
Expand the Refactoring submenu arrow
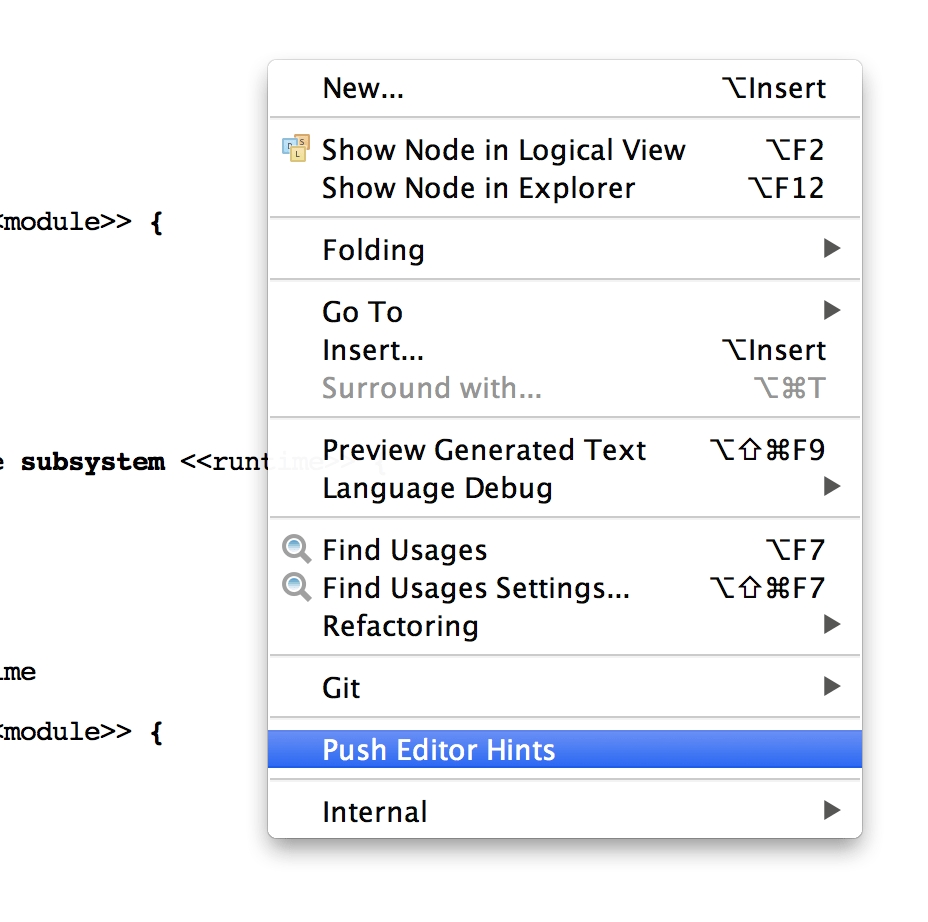pos(831,625)
